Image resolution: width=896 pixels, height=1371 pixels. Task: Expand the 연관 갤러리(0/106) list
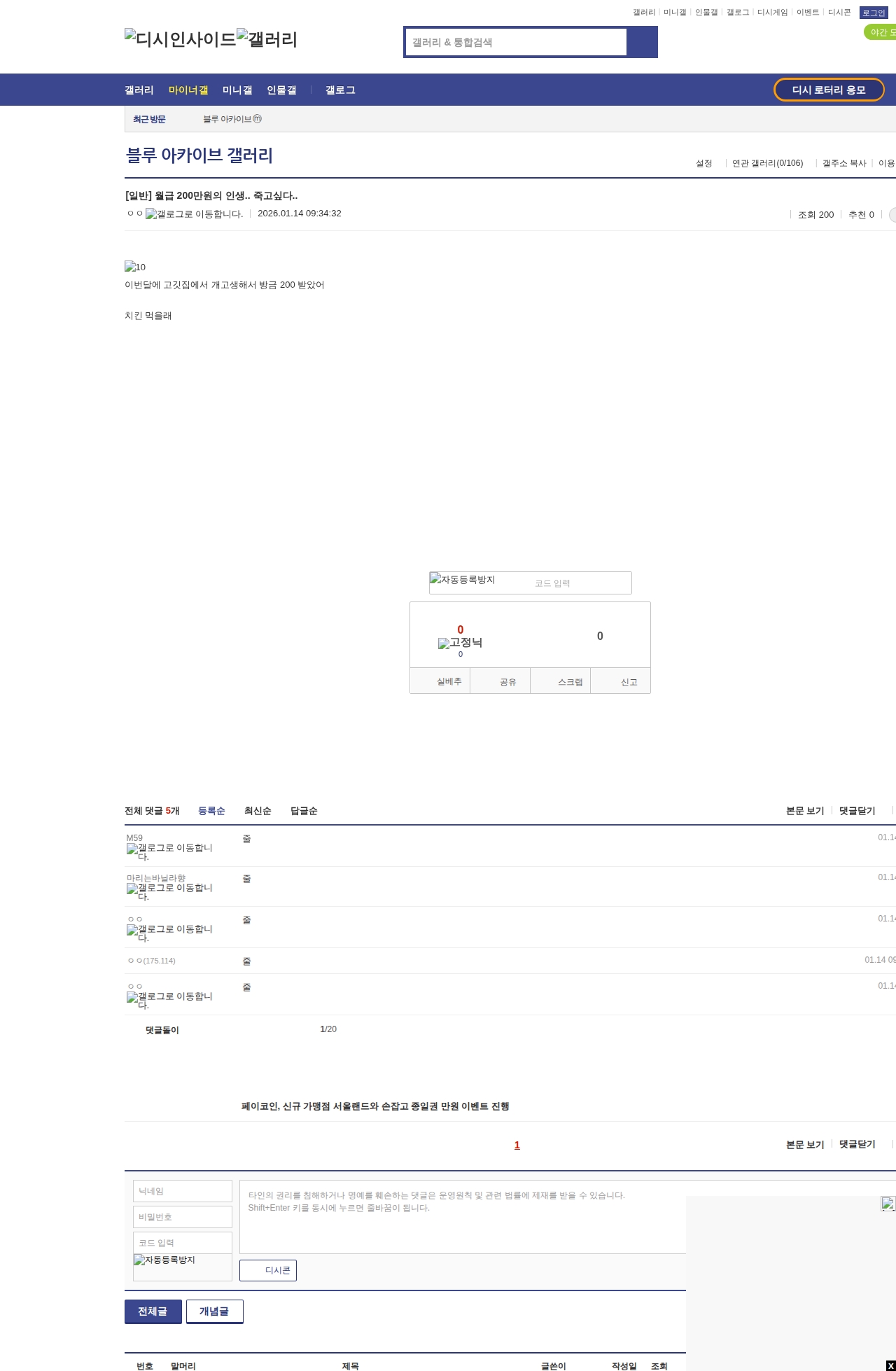coord(767,163)
